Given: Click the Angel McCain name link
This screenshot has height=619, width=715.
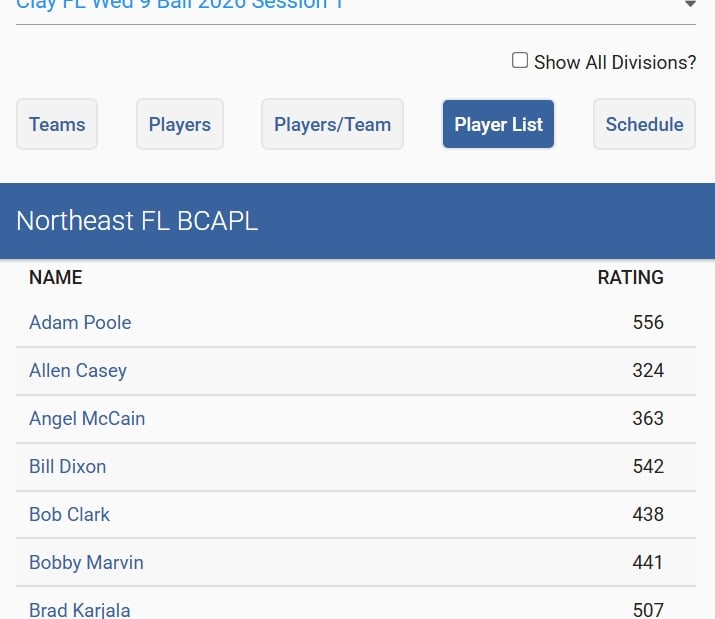Looking at the screenshot, I should click(87, 418).
